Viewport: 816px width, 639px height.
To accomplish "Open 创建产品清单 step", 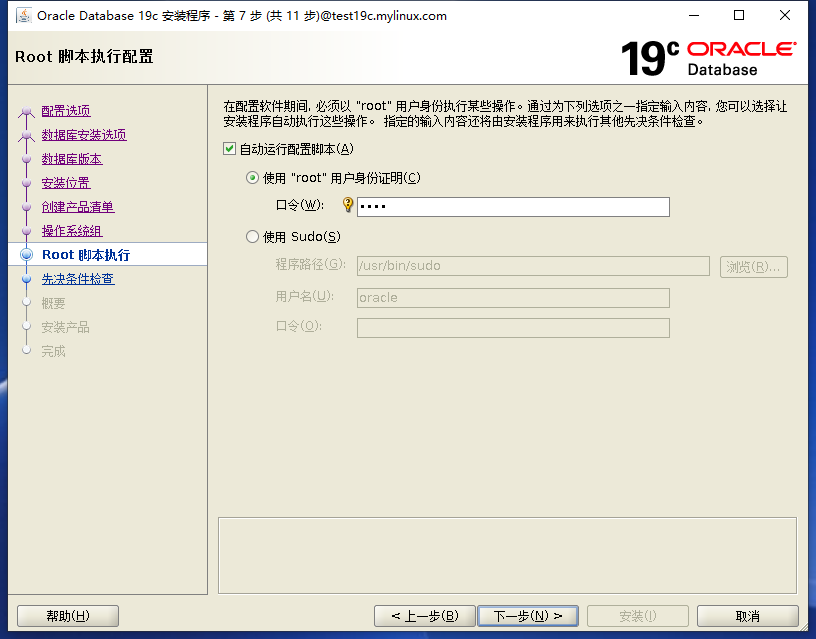I will click(x=78, y=207).
